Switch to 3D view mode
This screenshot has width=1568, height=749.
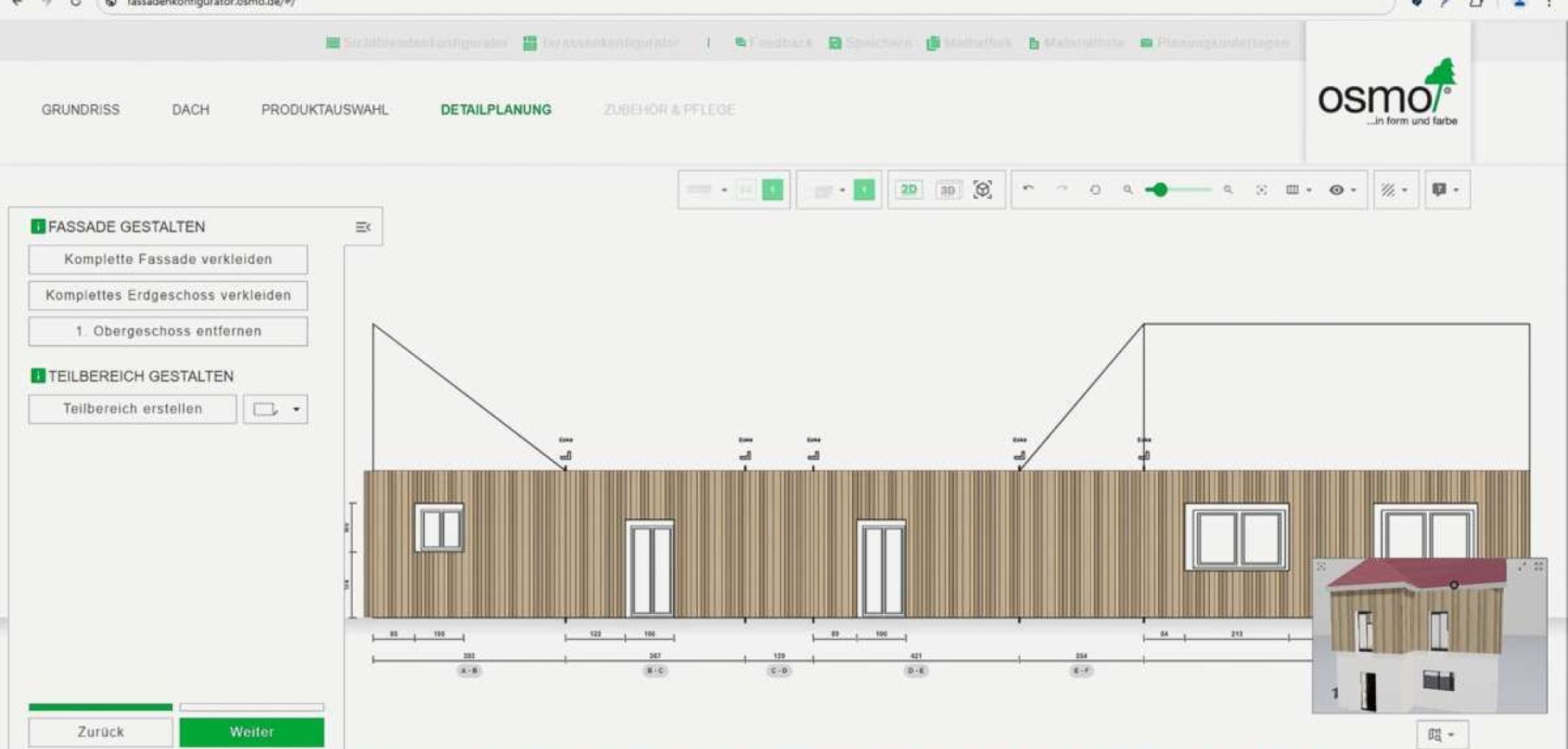point(948,190)
